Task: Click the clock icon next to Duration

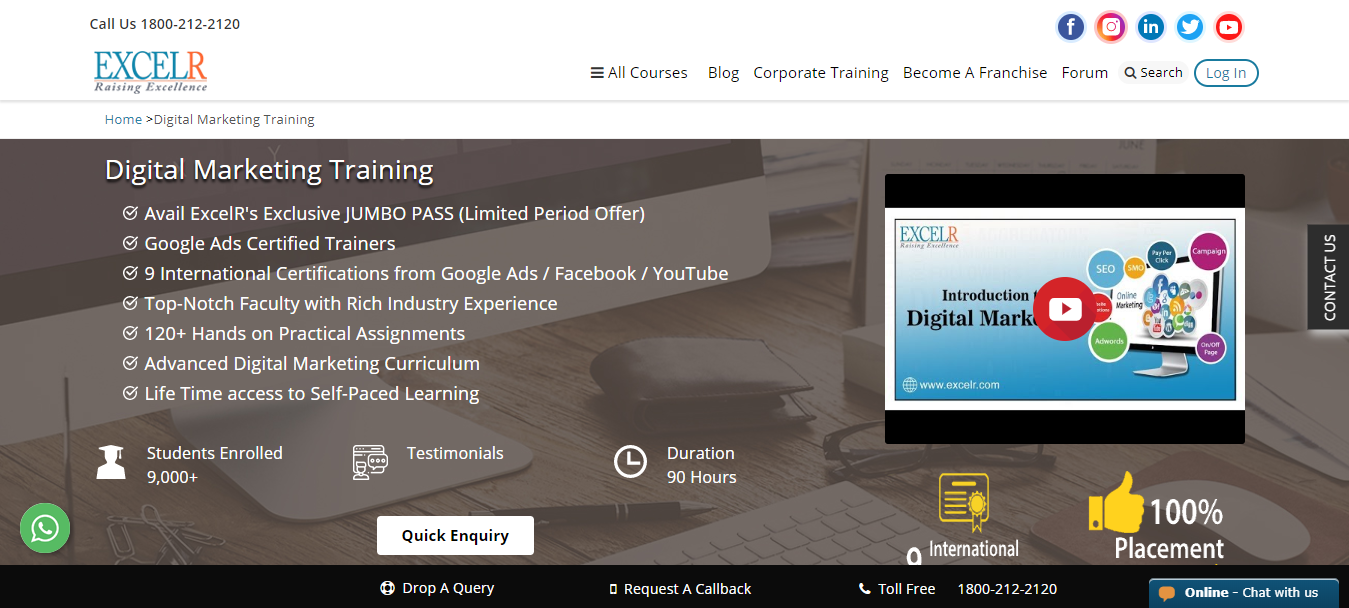Action: coord(630,461)
